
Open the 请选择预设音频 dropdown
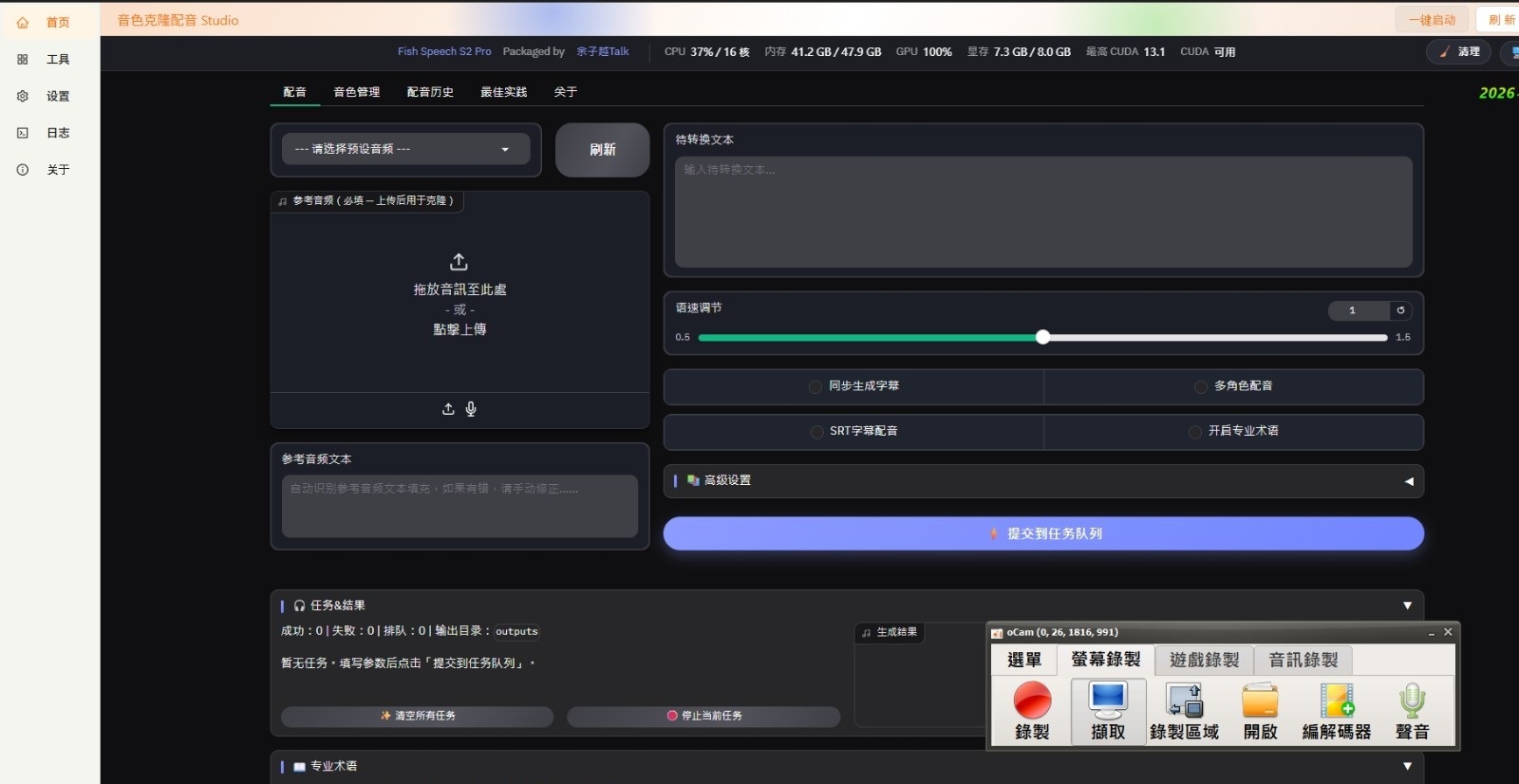405,149
